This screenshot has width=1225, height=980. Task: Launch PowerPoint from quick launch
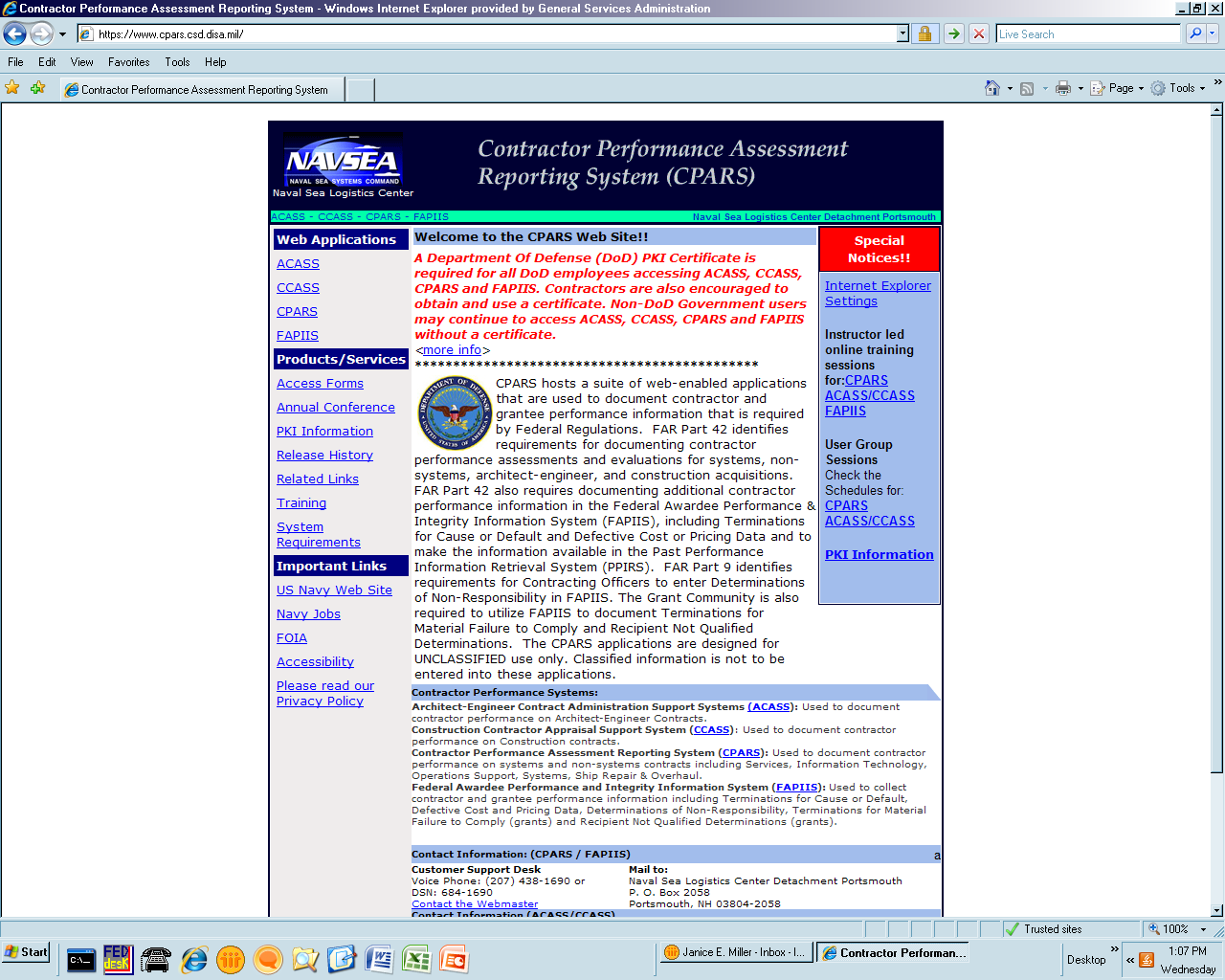pyautogui.click(x=454, y=959)
